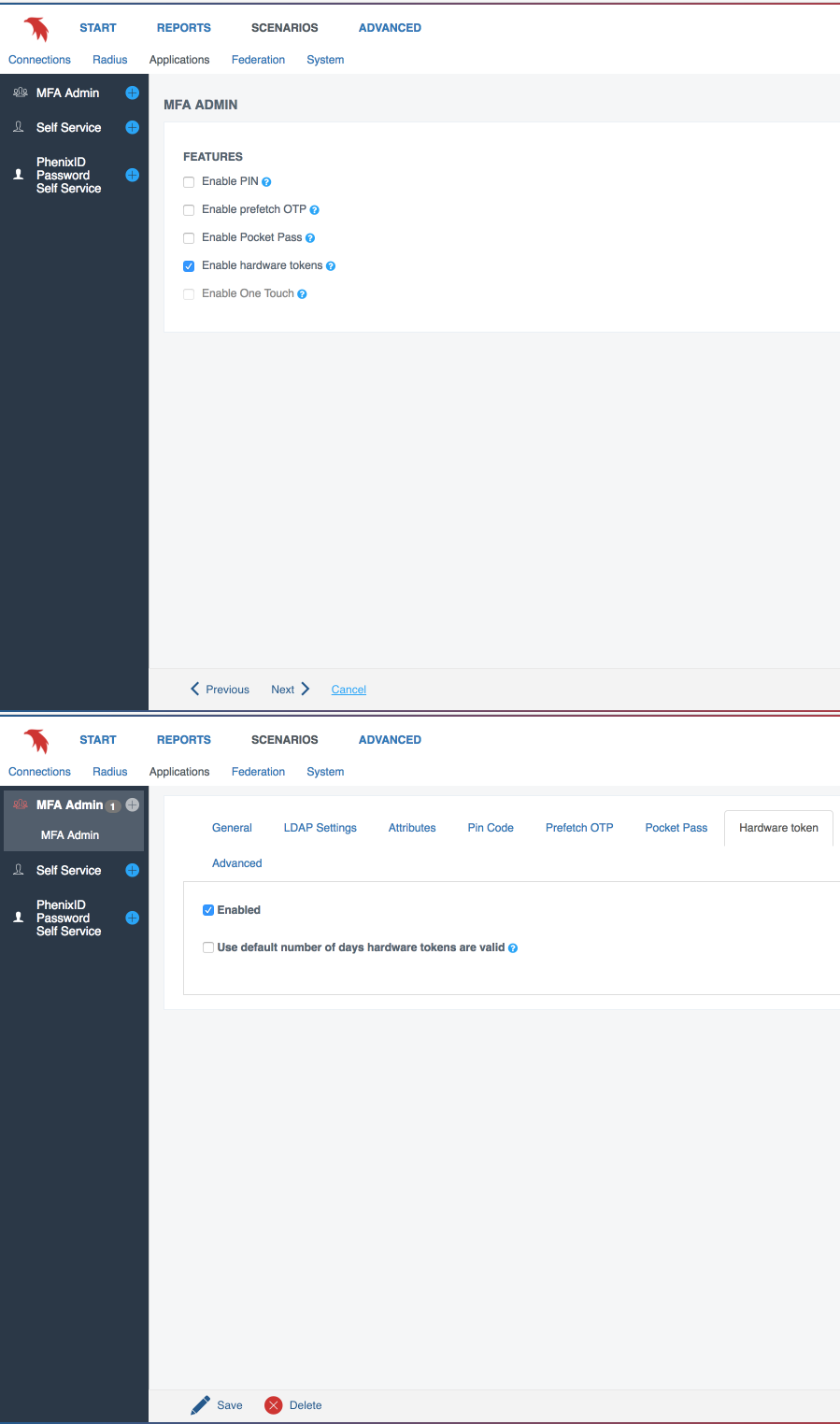The width and height of the screenshot is (840, 1424).
Task: Open ADVANCED menu in Hardware token screen
Action: (x=390, y=740)
